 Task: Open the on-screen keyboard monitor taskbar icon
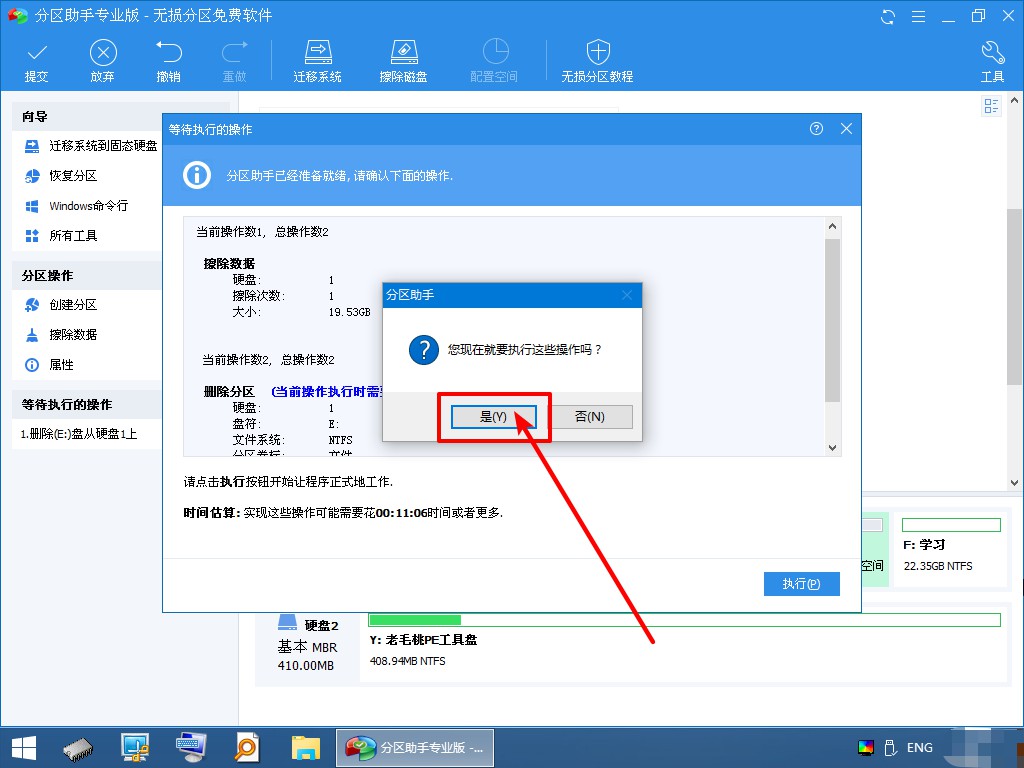point(191,748)
